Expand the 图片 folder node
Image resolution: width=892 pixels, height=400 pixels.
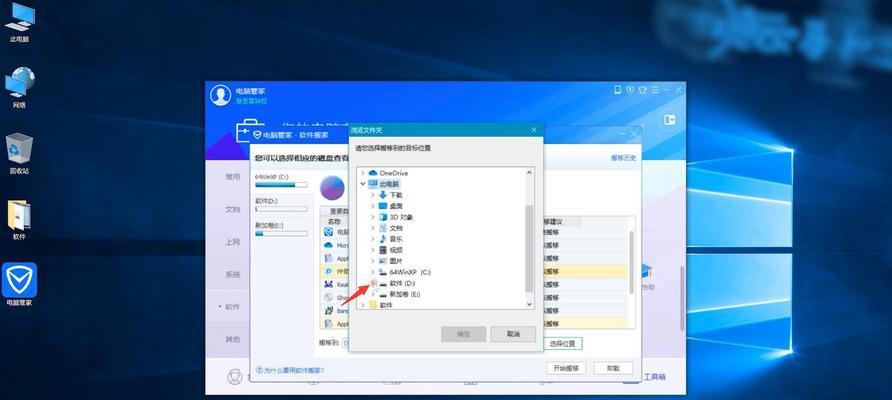point(373,261)
